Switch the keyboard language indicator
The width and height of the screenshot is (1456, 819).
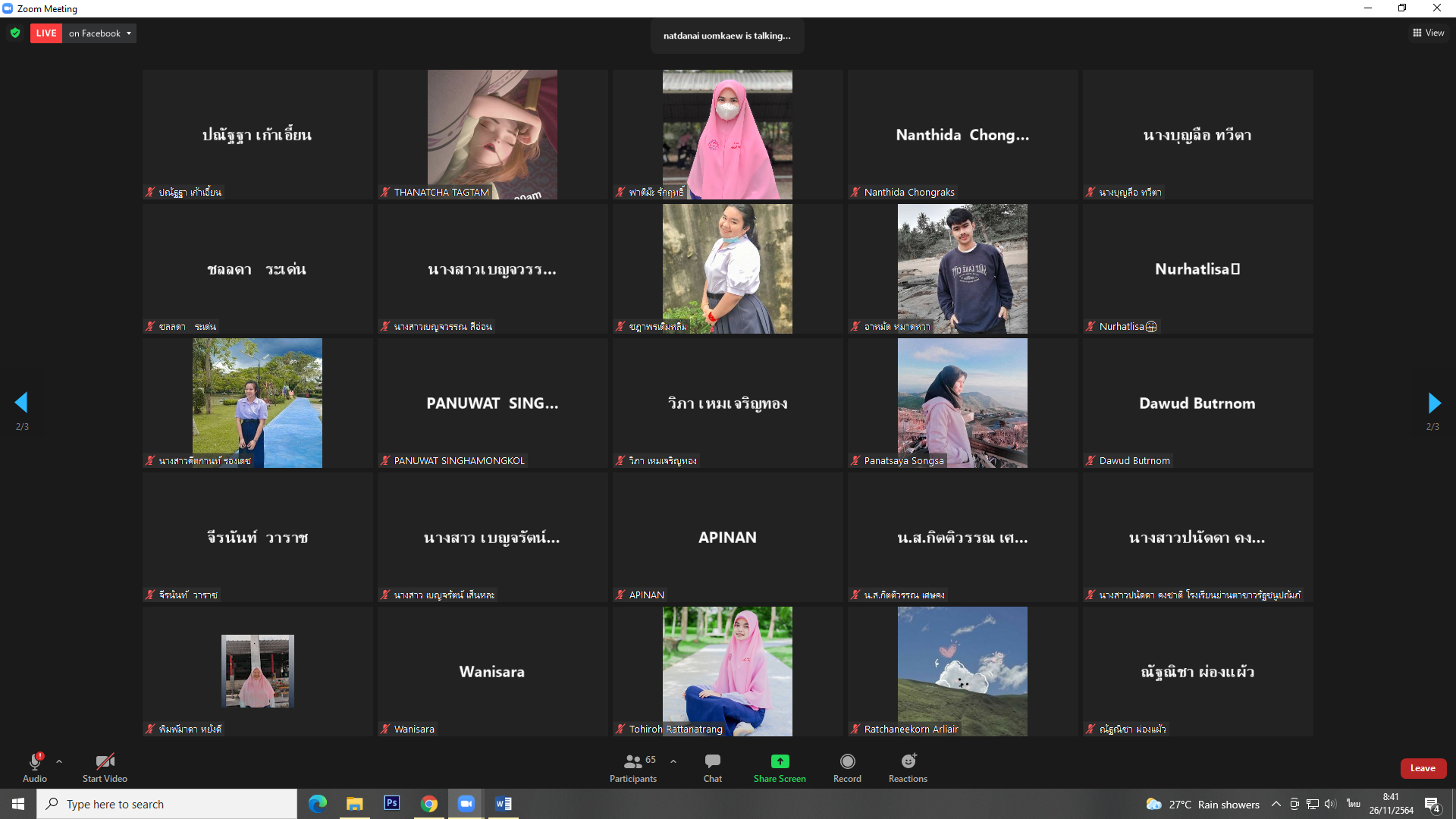[1353, 804]
